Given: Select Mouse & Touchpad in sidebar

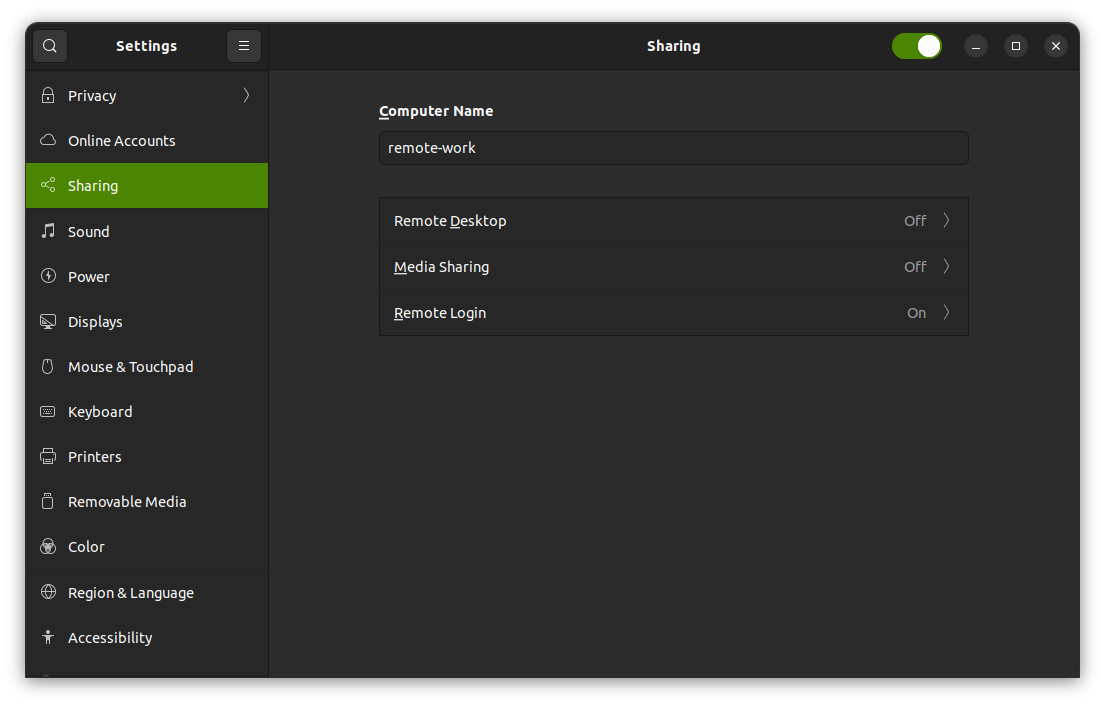Looking at the screenshot, I should coord(130,367).
